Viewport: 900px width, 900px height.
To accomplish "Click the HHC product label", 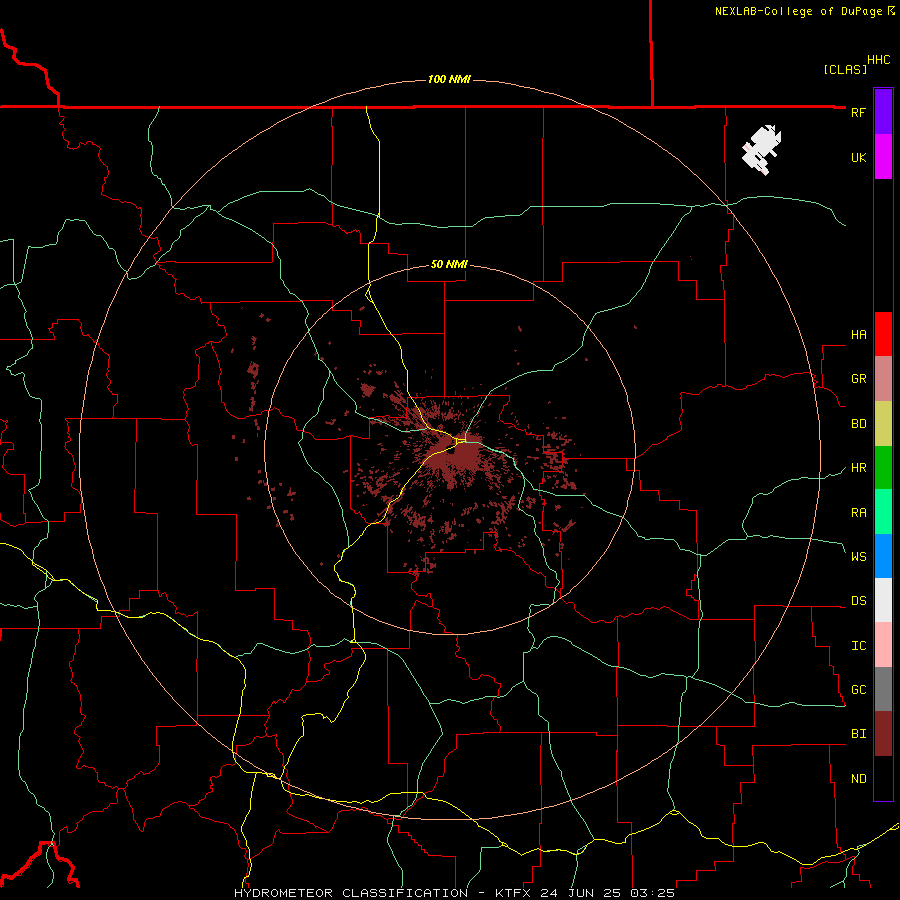I will pyautogui.click(x=878, y=60).
